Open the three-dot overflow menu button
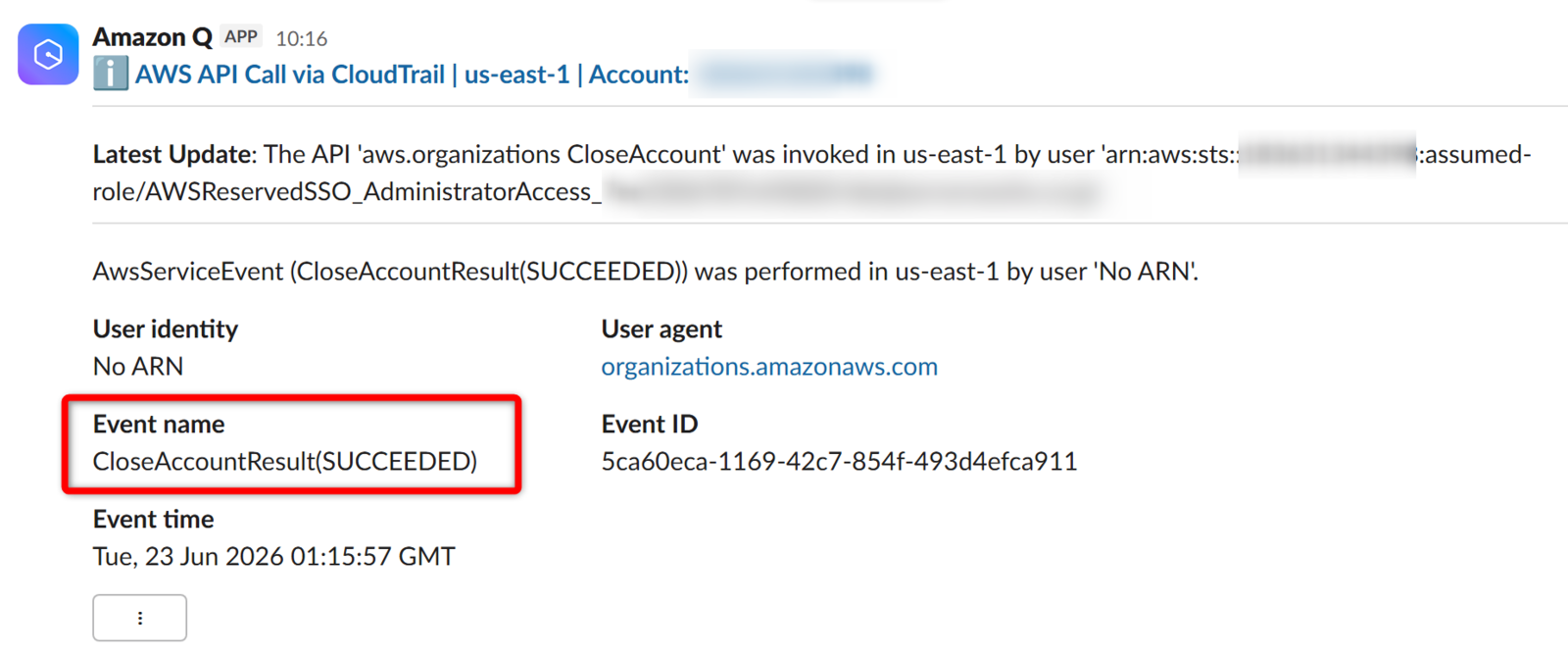 coord(140,618)
